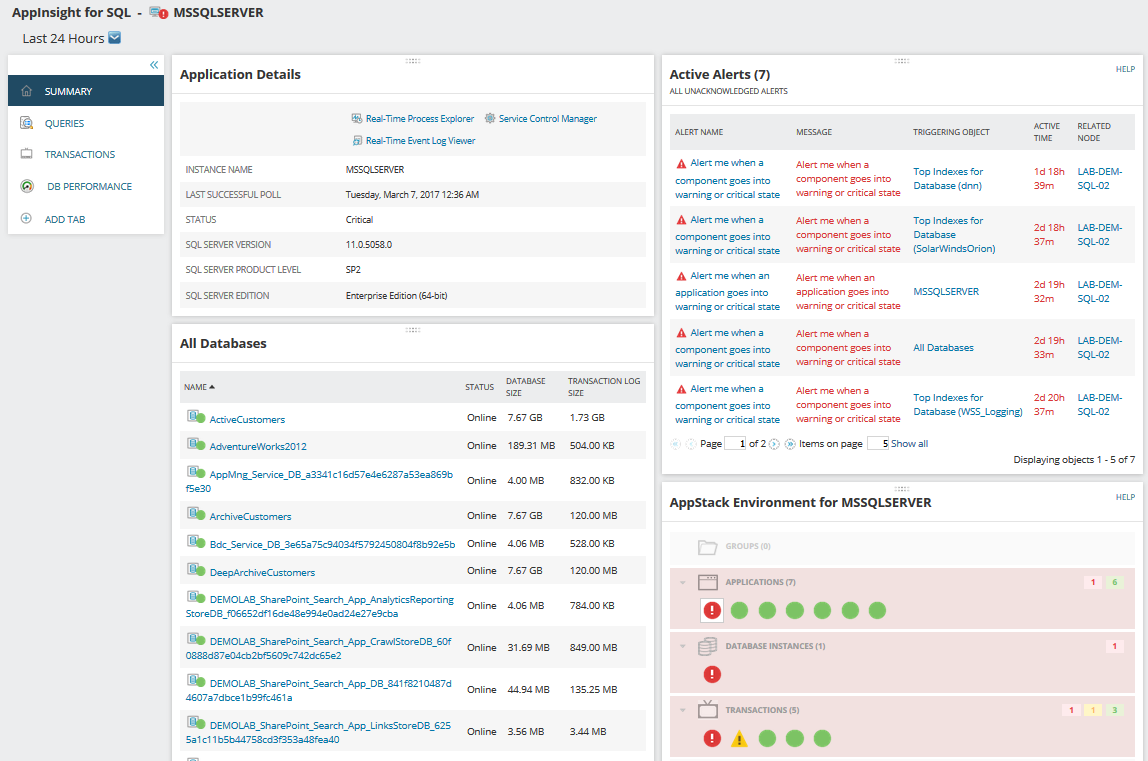Click the red count badge in Applications

pos(1093,582)
